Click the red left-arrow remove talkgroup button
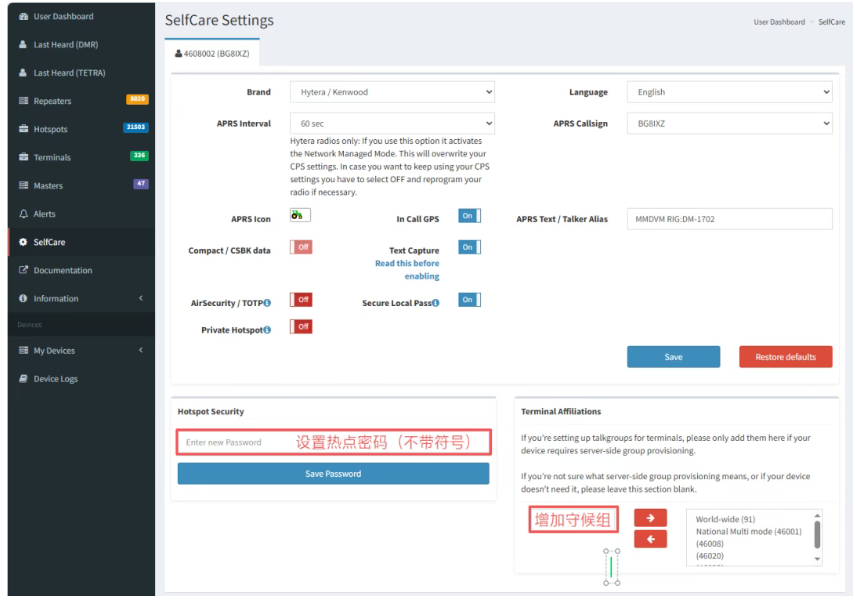Screen dimensions: 855x600 pyautogui.click(x=650, y=540)
